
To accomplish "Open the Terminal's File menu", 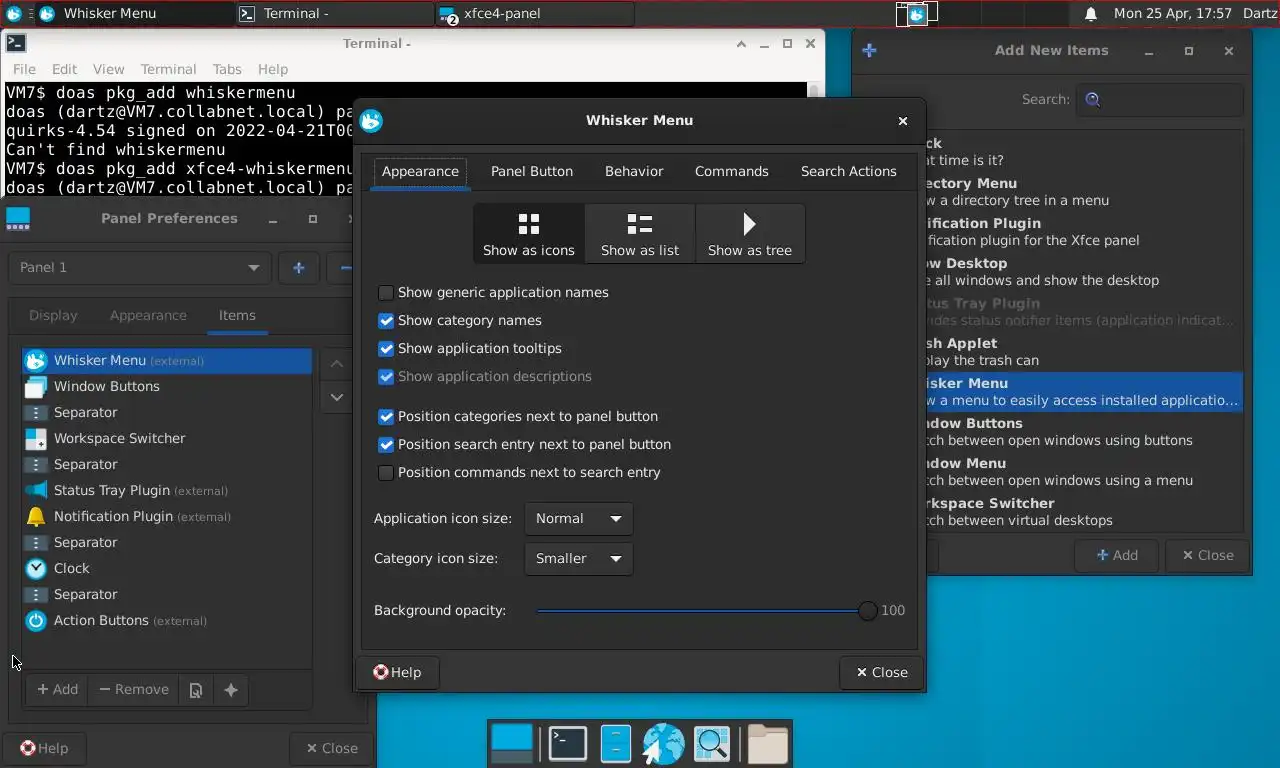I will tap(24, 69).
